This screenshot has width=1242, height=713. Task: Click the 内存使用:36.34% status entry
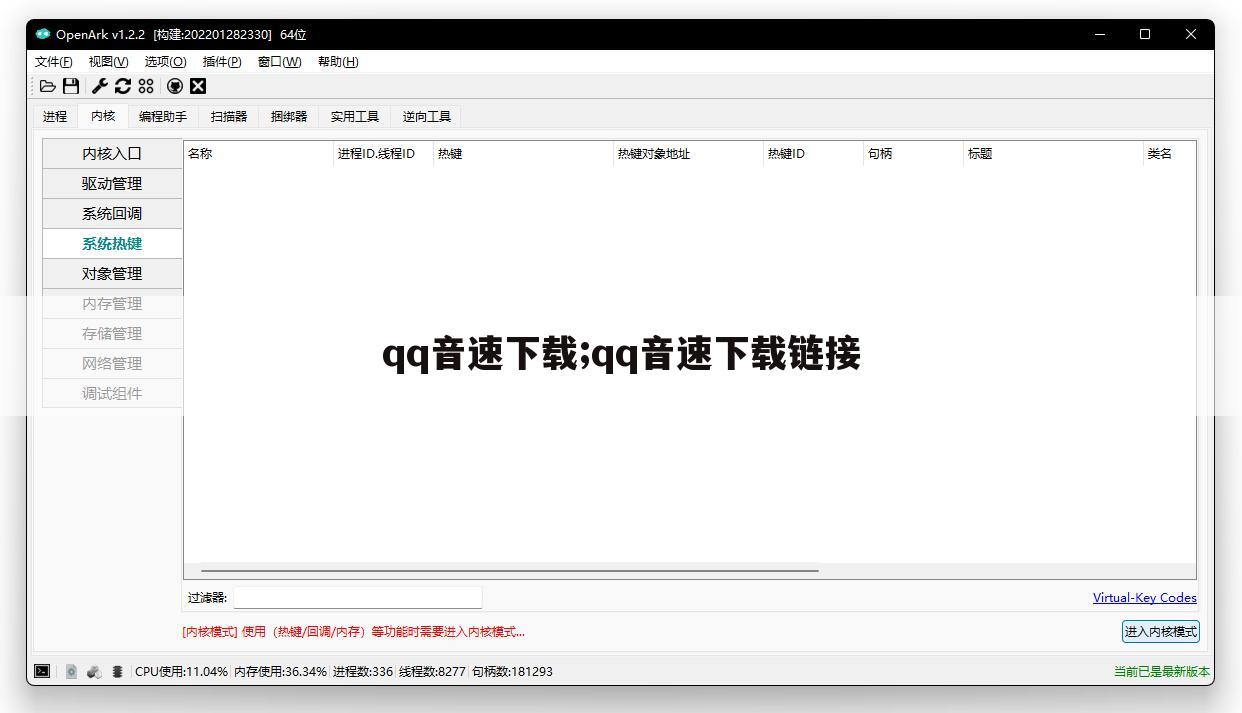pos(280,671)
